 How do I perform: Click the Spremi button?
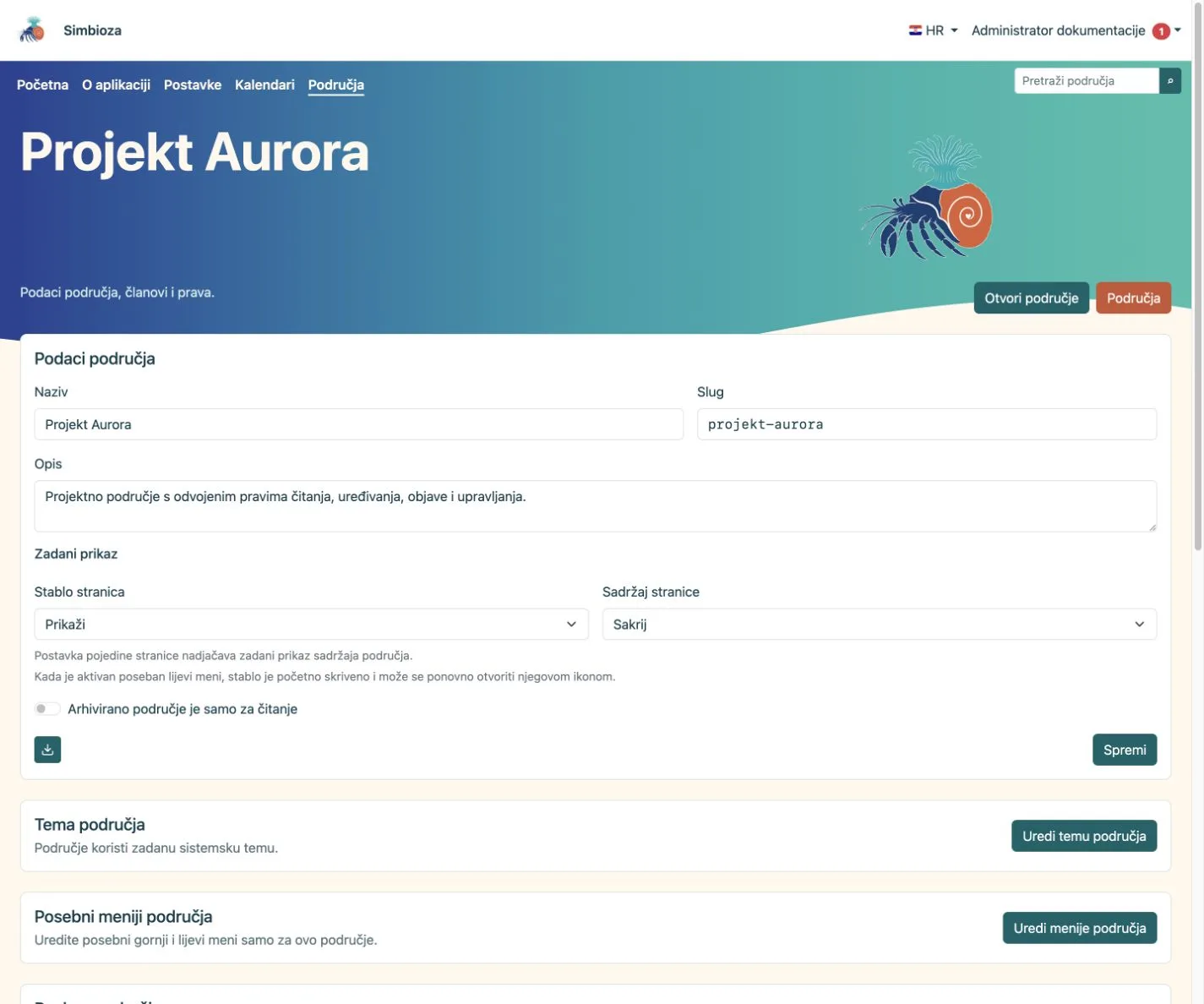1125,750
